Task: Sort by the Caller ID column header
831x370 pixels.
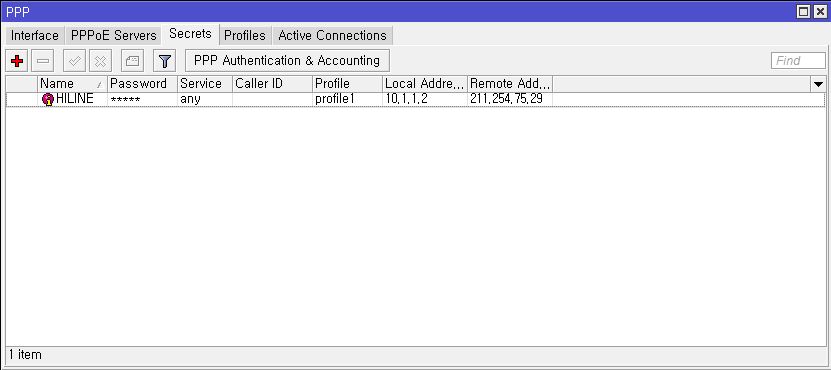Action: tap(272, 84)
